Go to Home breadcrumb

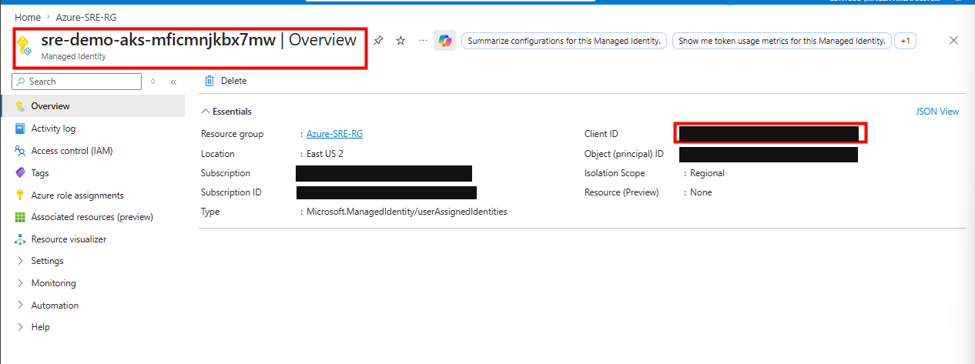click(x=27, y=17)
